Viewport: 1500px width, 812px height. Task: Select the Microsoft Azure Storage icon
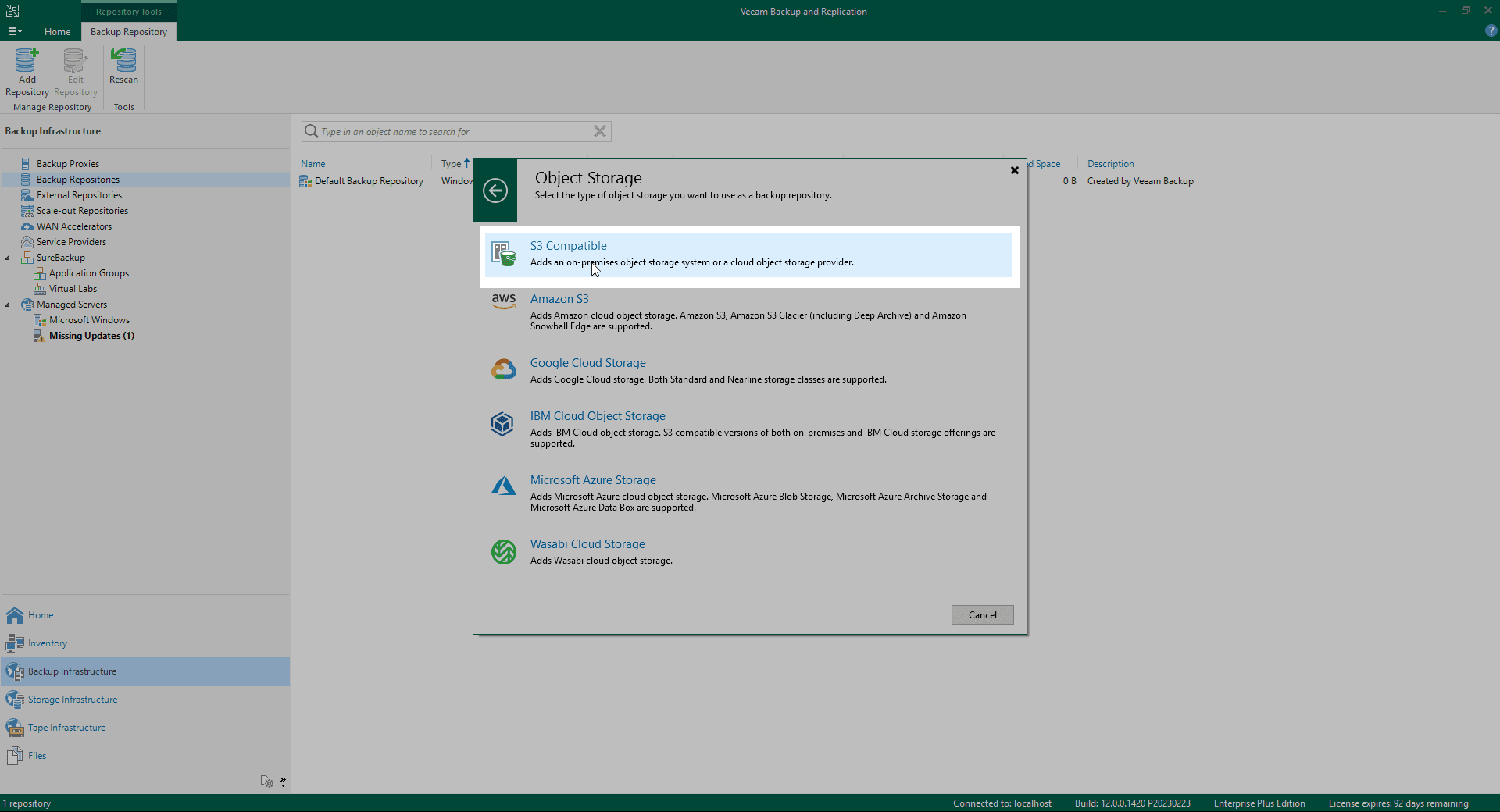pyautogui.click(x=504, y=486)
